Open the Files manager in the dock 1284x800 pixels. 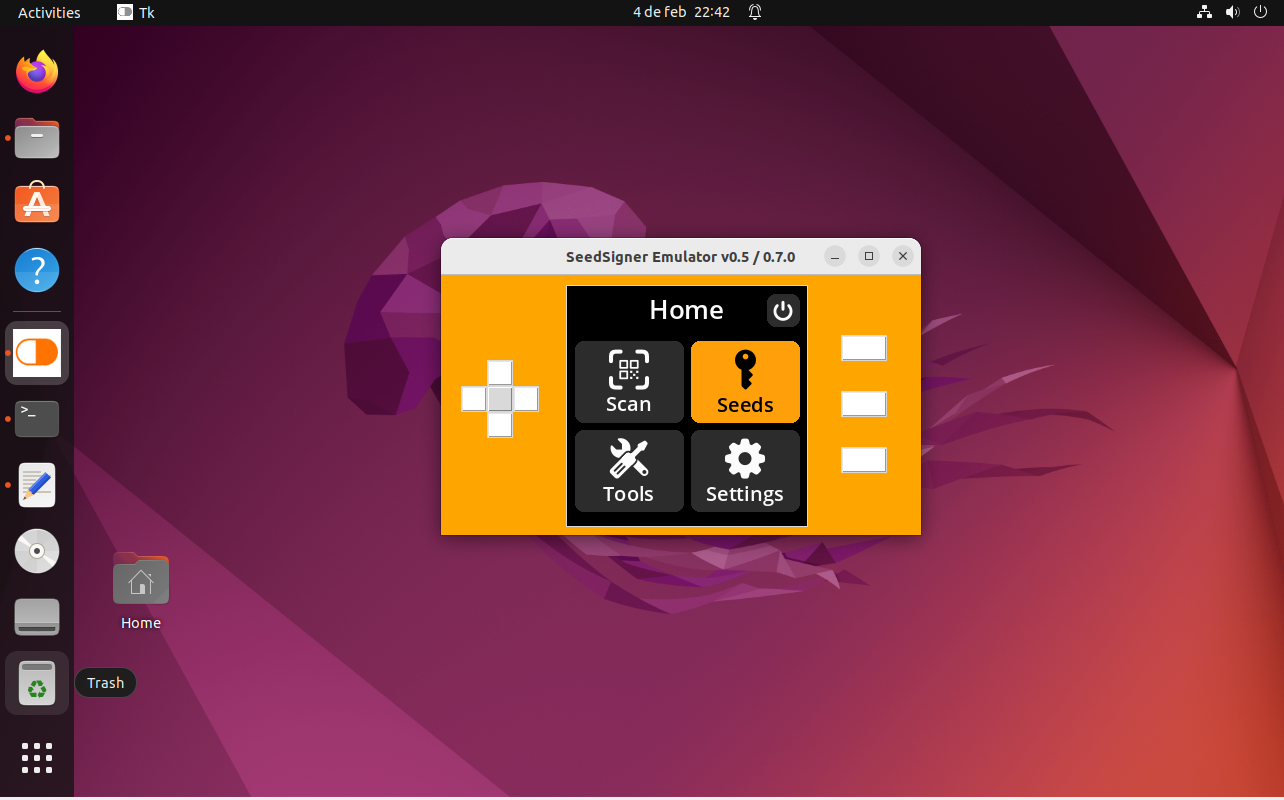coord(37,138)
